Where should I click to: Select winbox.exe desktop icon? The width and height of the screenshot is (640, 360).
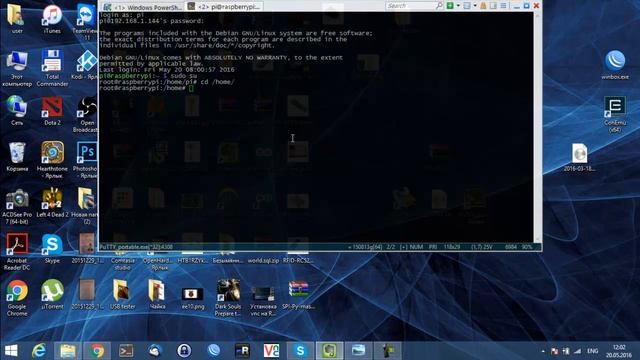pyautogui.click(x=615, y=64)
